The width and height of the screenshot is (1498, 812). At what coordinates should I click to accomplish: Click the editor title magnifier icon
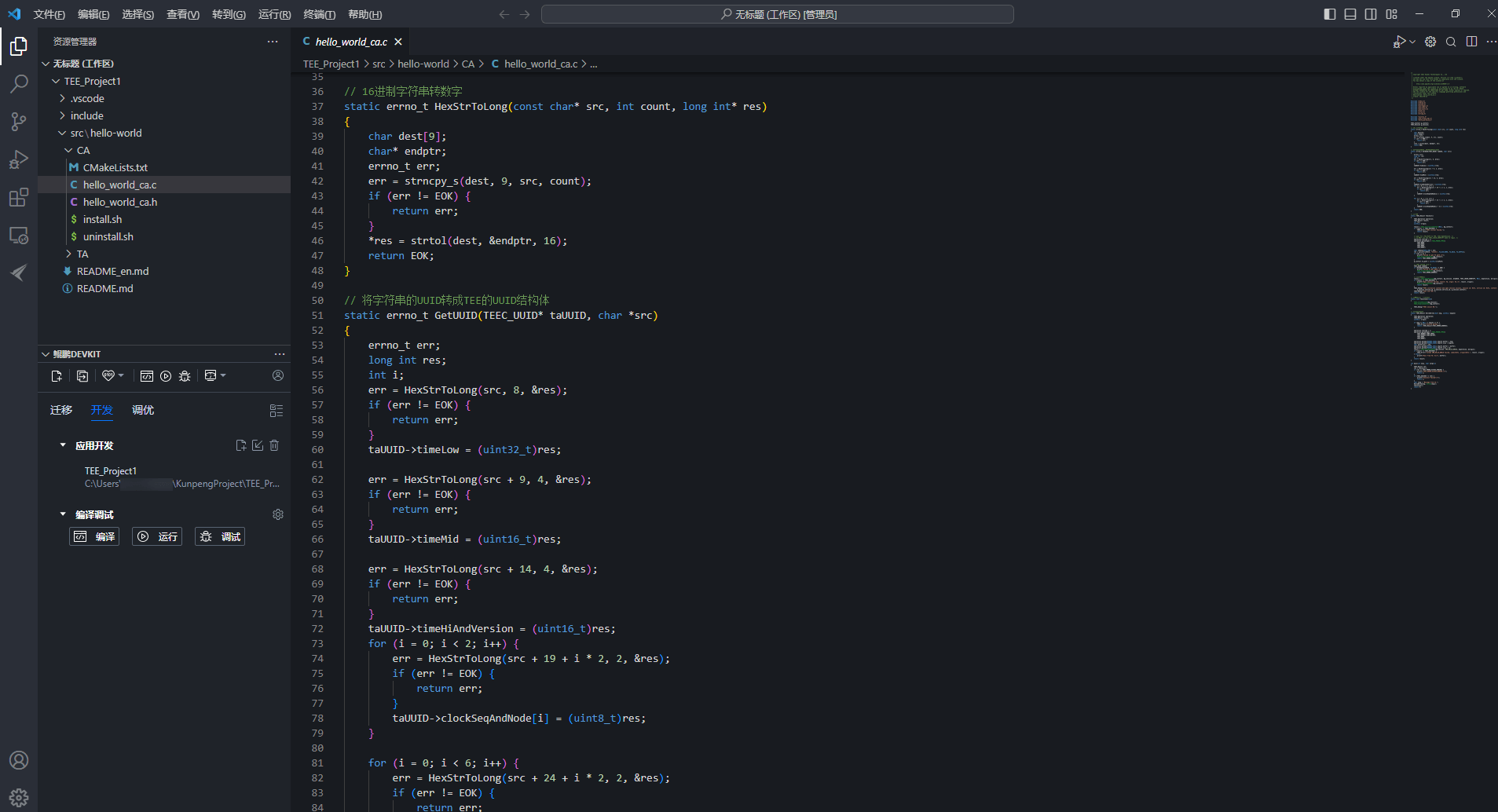click(1451, 42)
